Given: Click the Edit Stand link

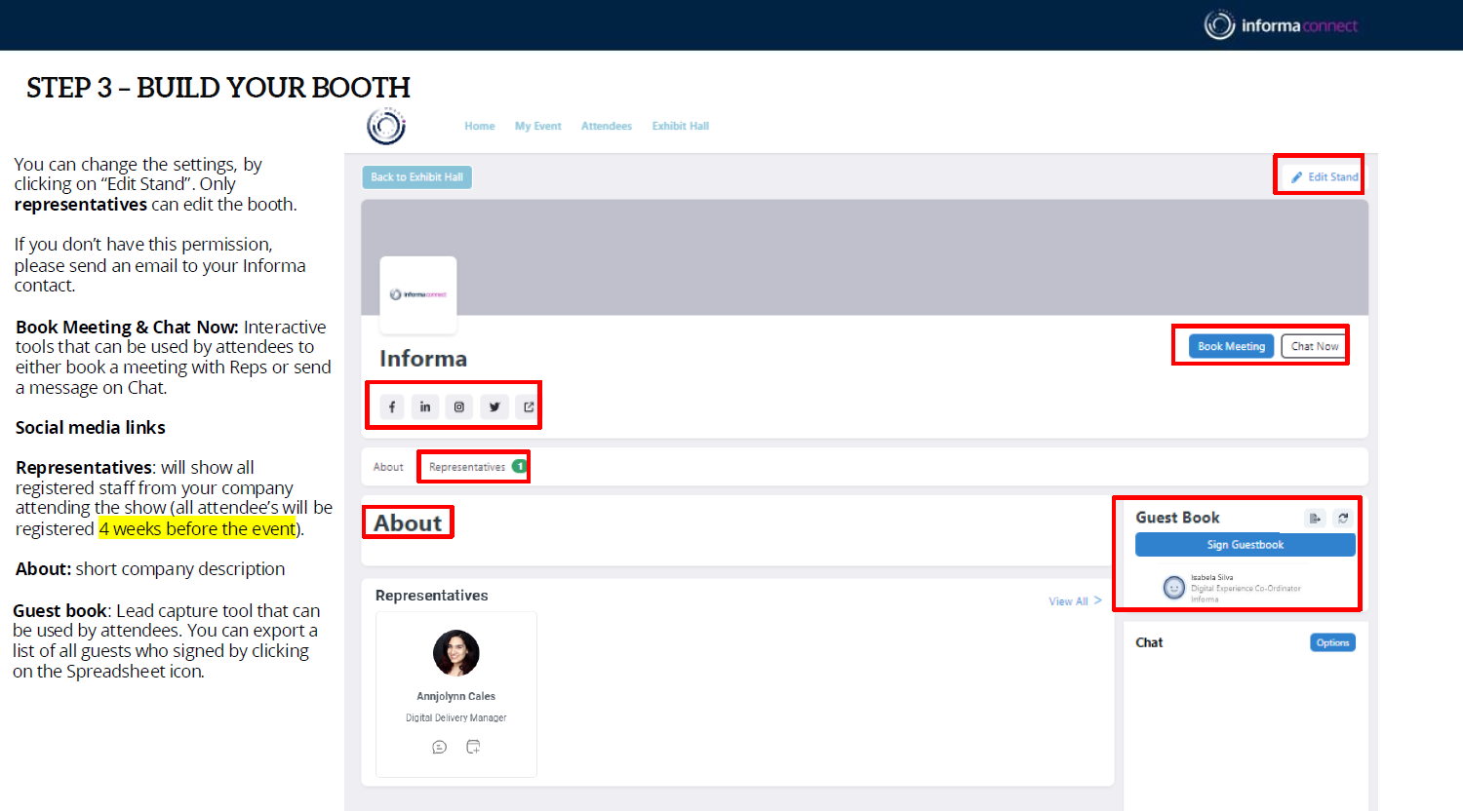Looking at the screenshot, I should tap(1325, 176).
